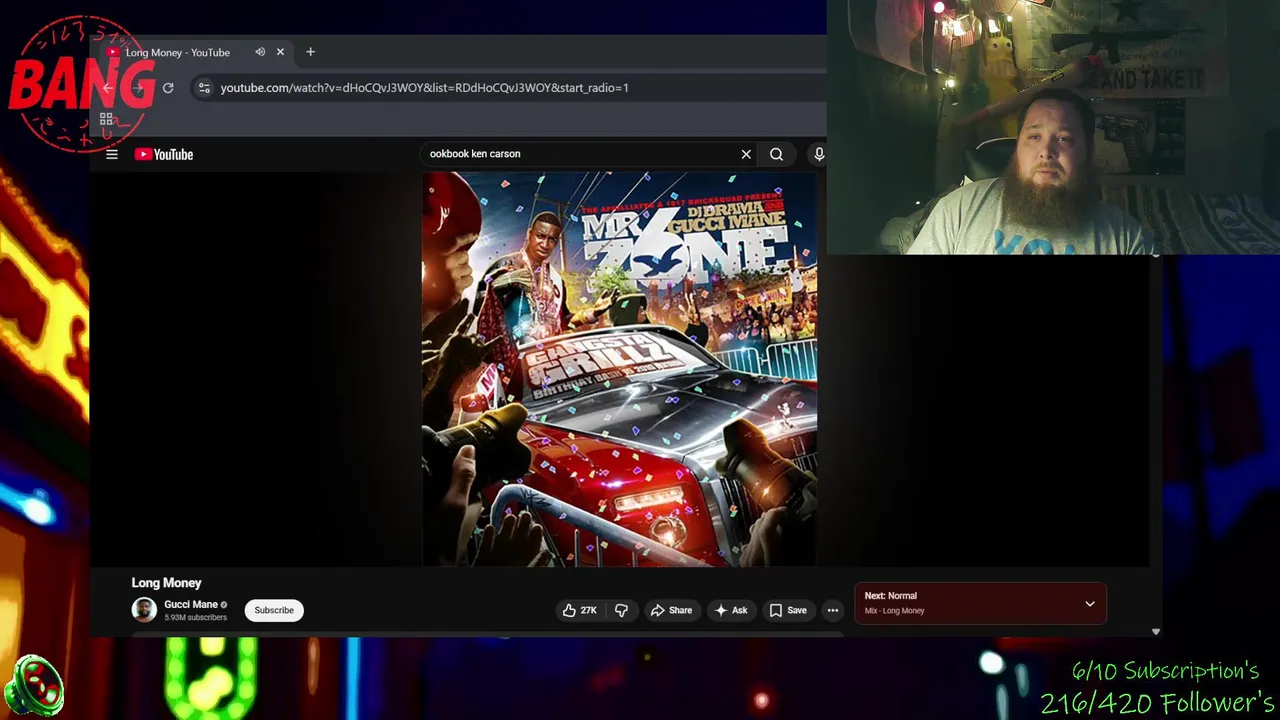1280x720 pixels.
Task: Click the page scrollbar down arrow
Action: [x=1156, y=632]
